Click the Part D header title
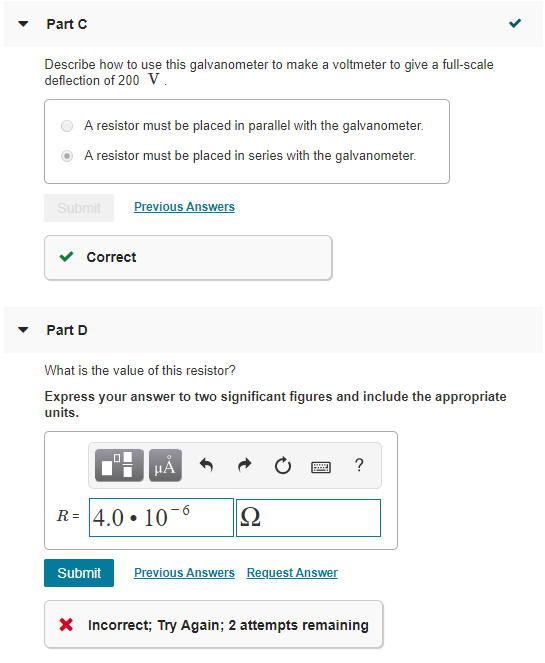545x663 pixels. [67, 330]
